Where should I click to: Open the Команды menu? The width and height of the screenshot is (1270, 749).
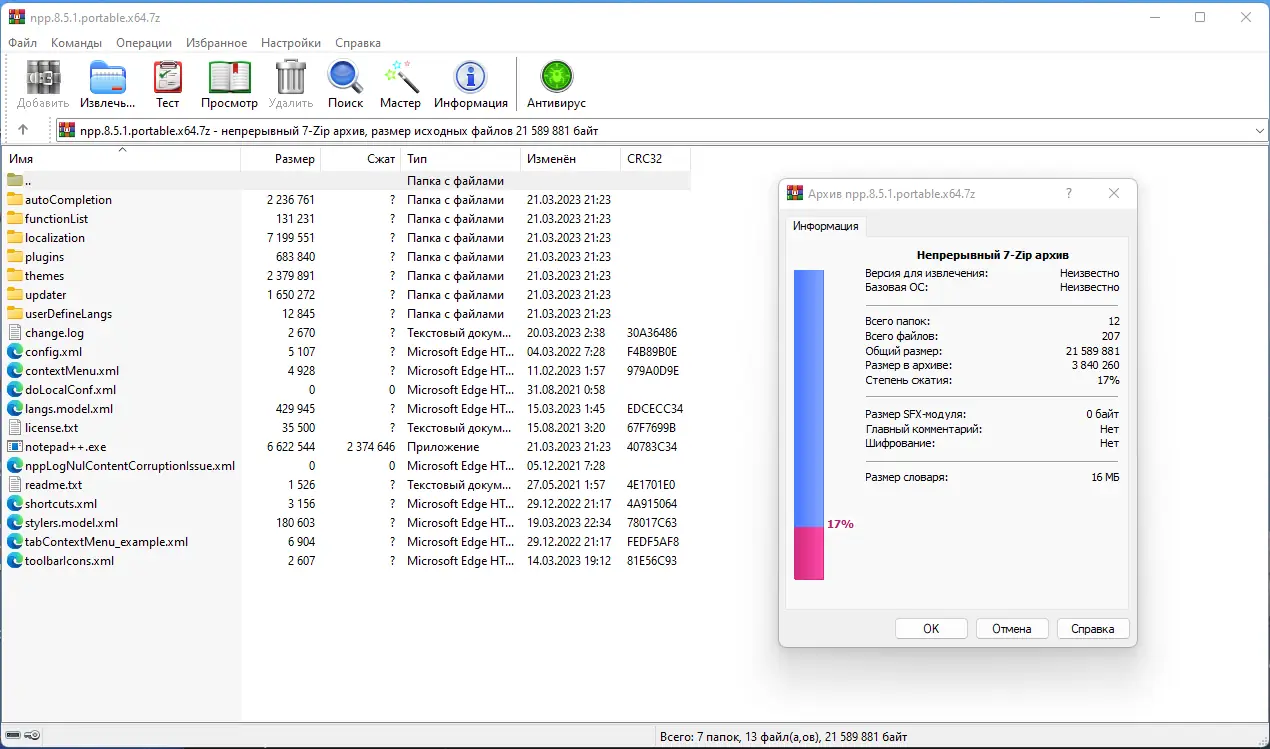point(76,43)
